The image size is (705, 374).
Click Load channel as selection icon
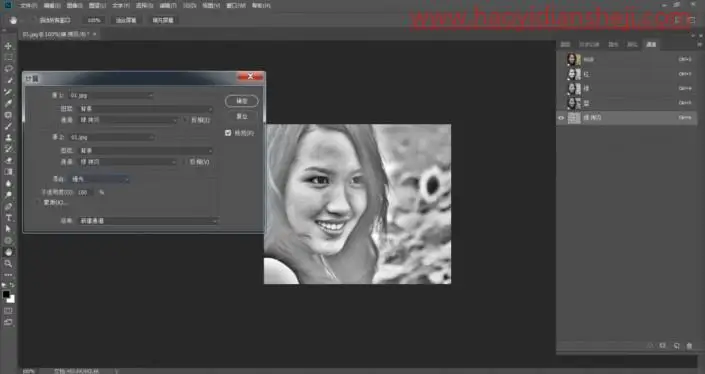click(x=650, y=346)
